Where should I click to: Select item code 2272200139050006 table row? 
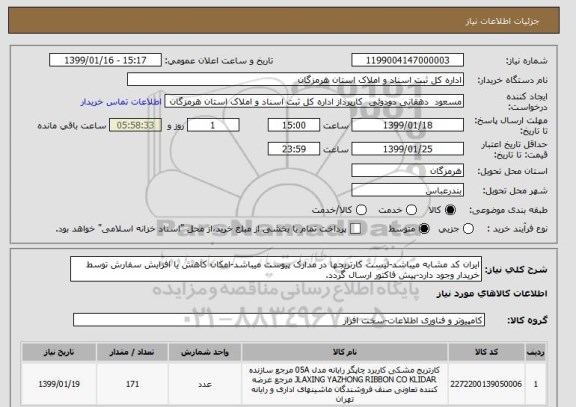[x=284, y=385]
